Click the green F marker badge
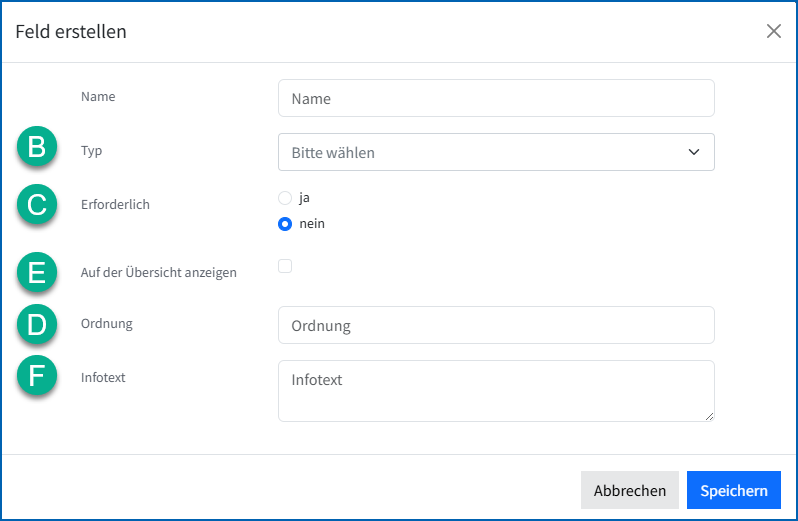The width and height of the screenshot is (798, 521). click(37, 377)
